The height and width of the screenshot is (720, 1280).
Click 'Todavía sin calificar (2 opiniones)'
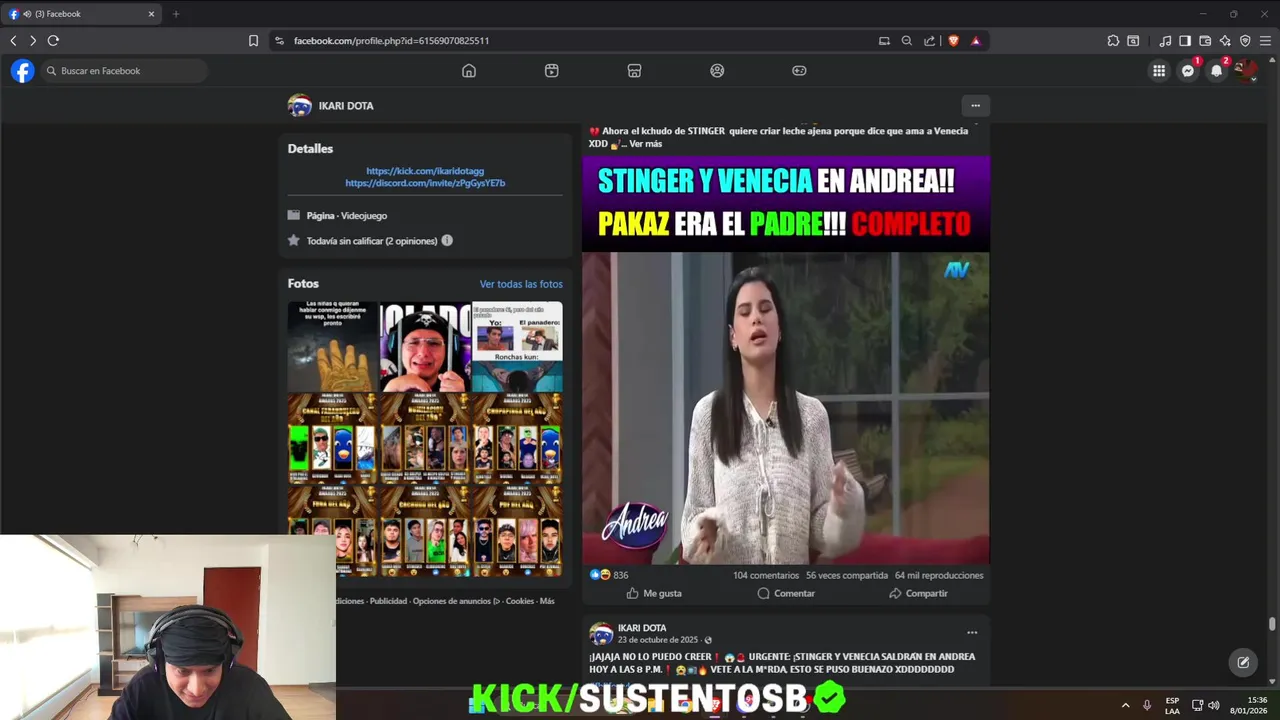point(372,241)
